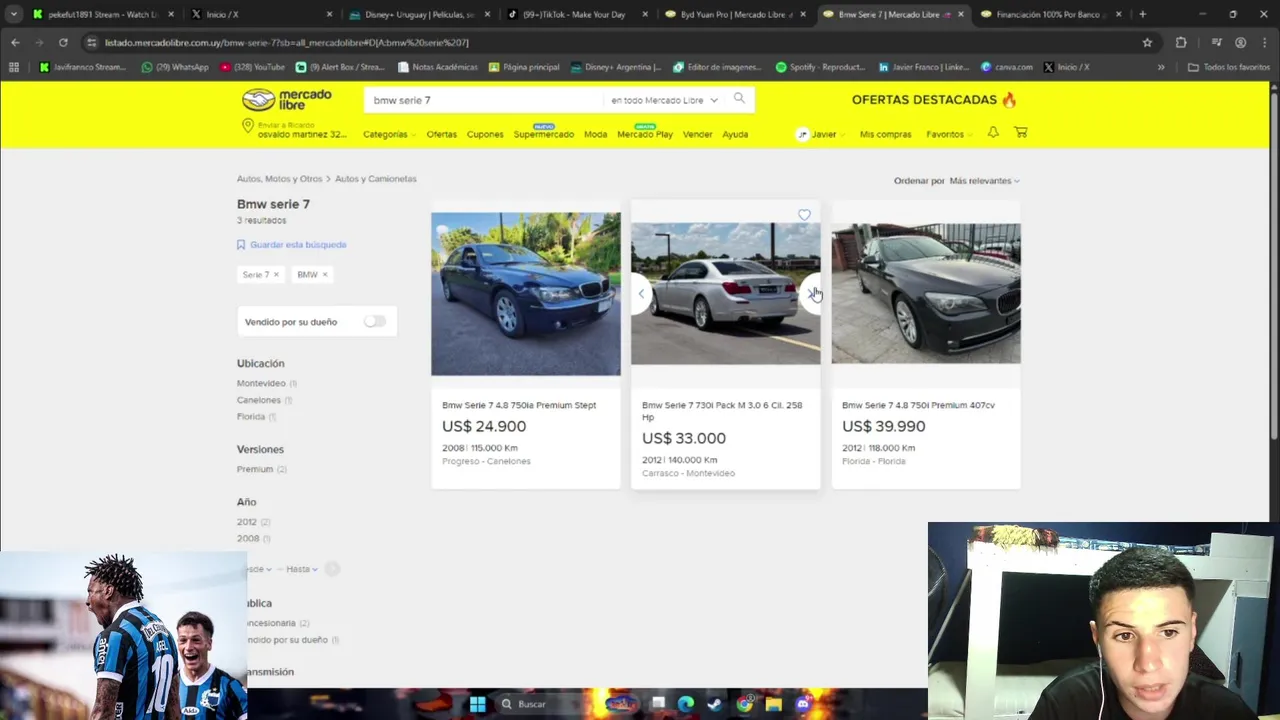Launch Microsoft Edge from the taskbar
The width and height of the screenshot is (1280, 720).
pos(686,704)
